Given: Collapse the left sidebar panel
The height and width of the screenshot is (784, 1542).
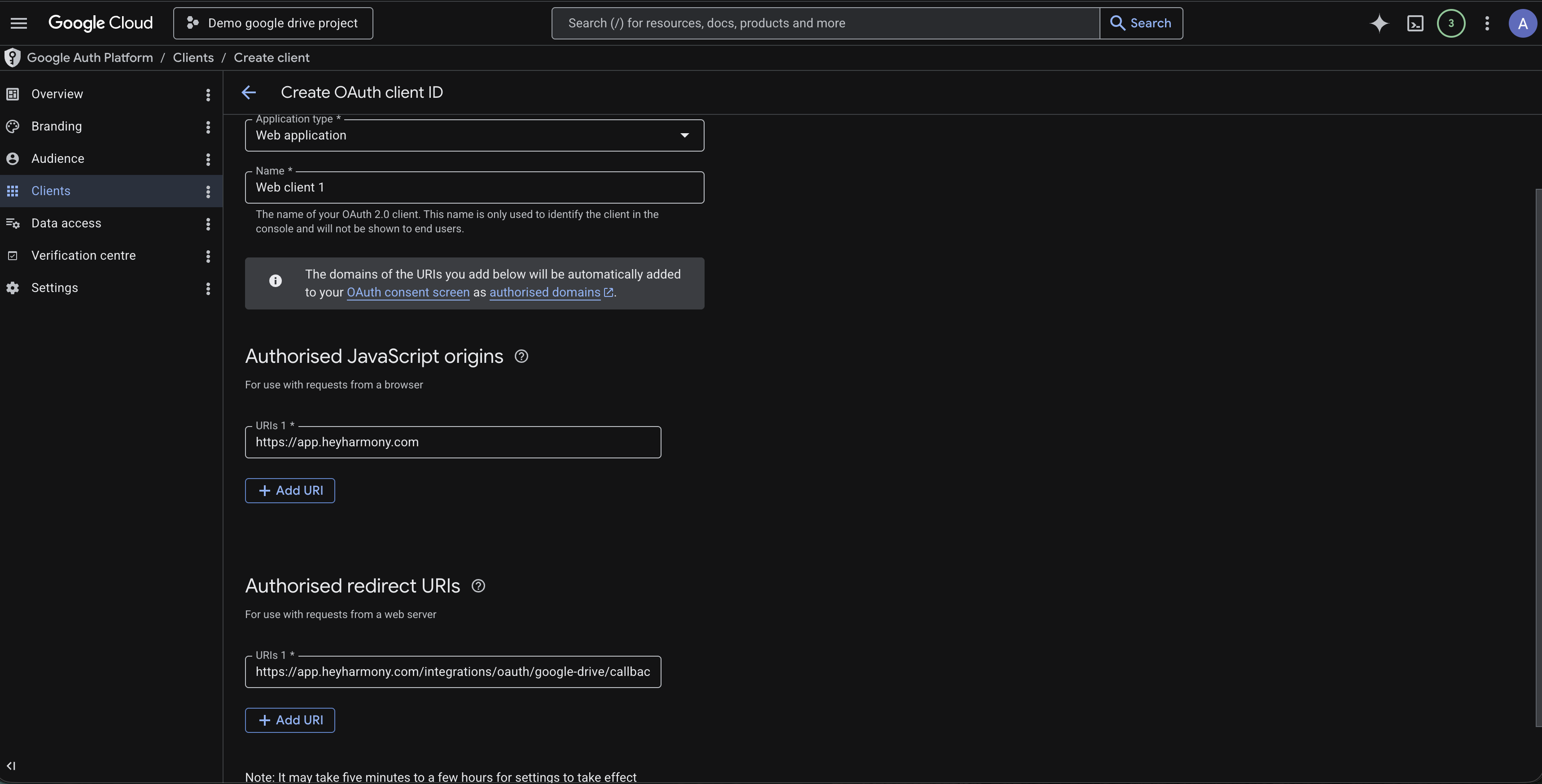Looking at the screenshot, I should point(11,766).
